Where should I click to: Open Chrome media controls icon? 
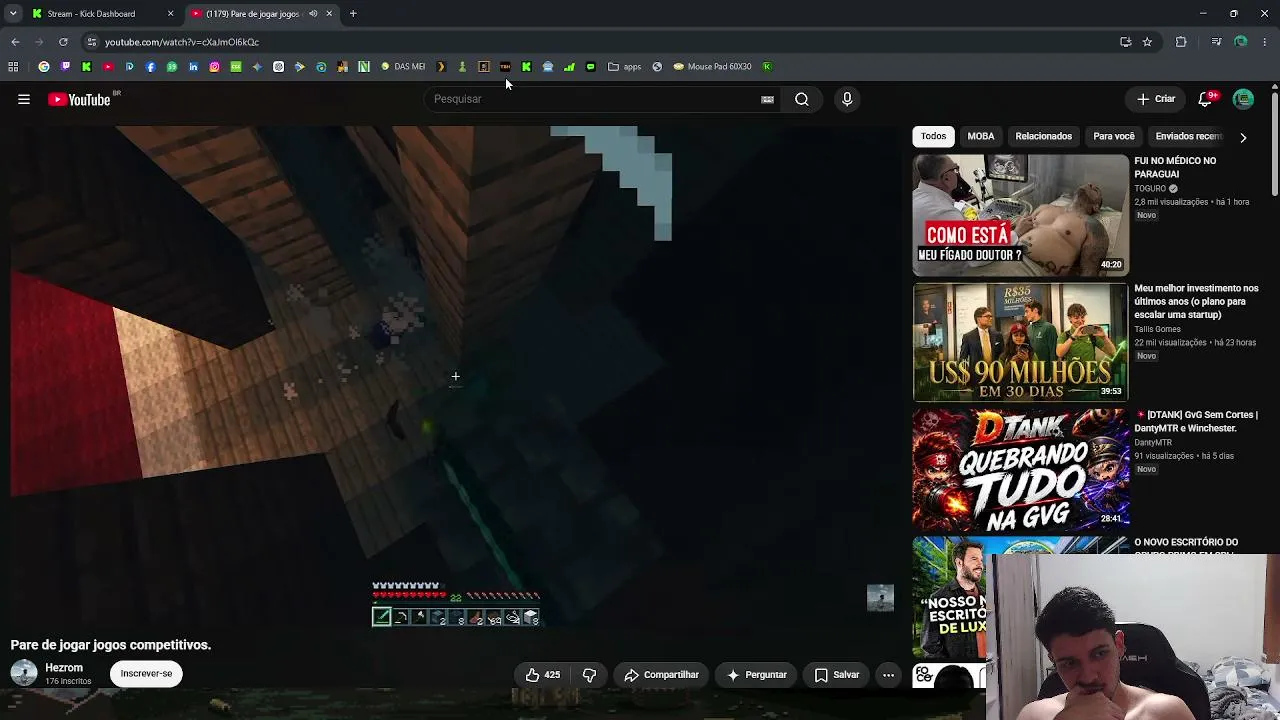click(1216, 42)
